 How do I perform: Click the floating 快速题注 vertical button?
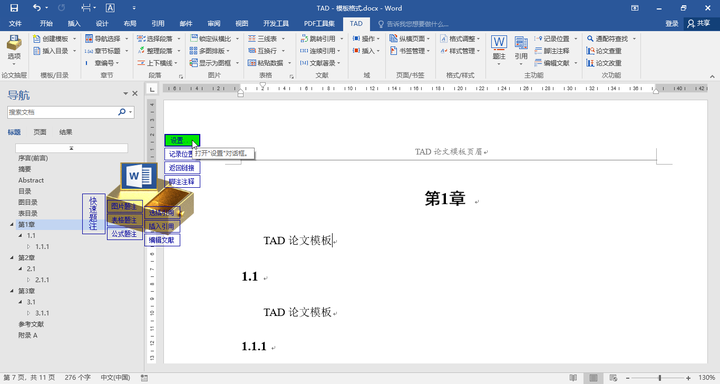93,214
